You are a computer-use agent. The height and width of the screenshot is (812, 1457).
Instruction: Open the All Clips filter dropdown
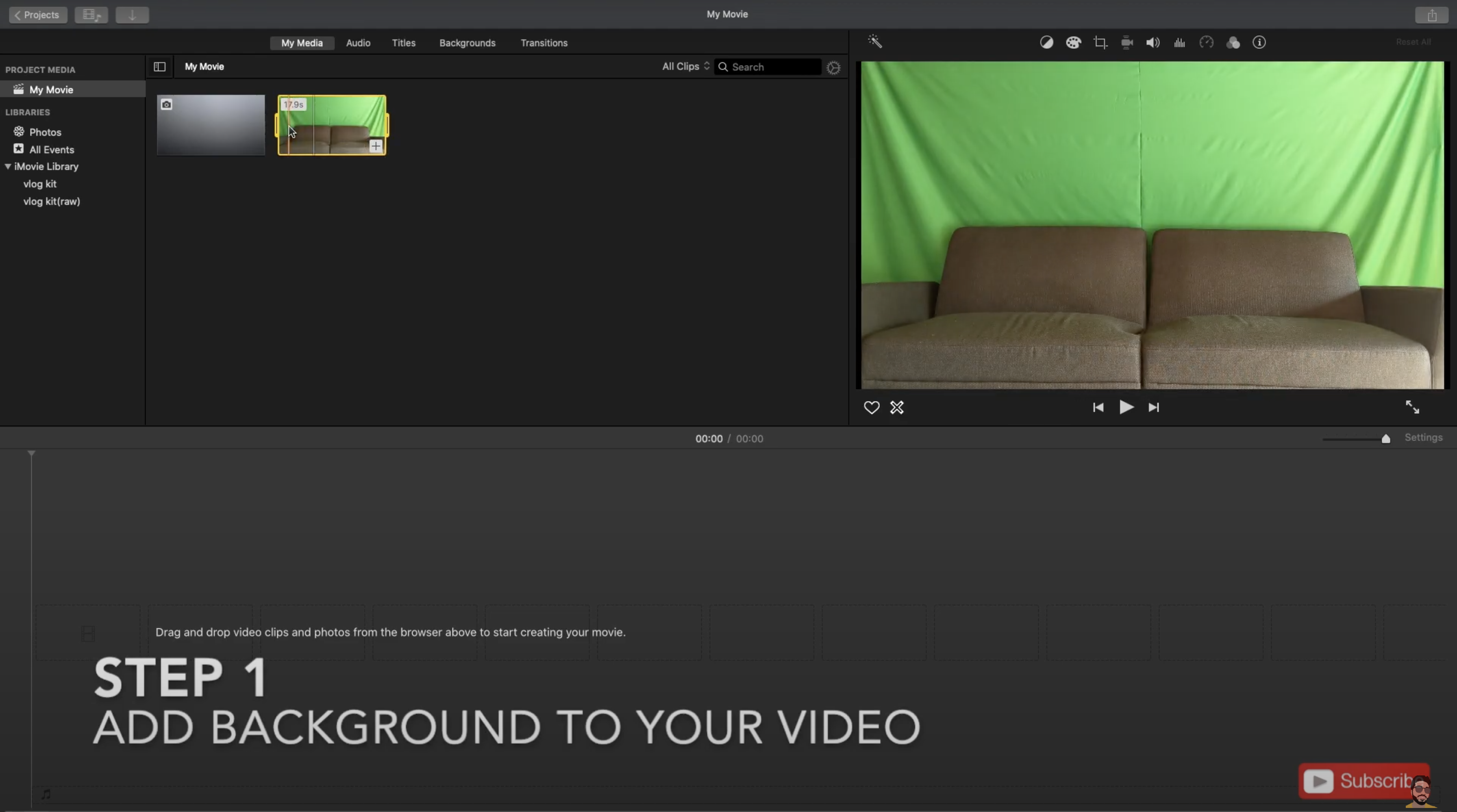pyautogui.click(x=685, y=66)
